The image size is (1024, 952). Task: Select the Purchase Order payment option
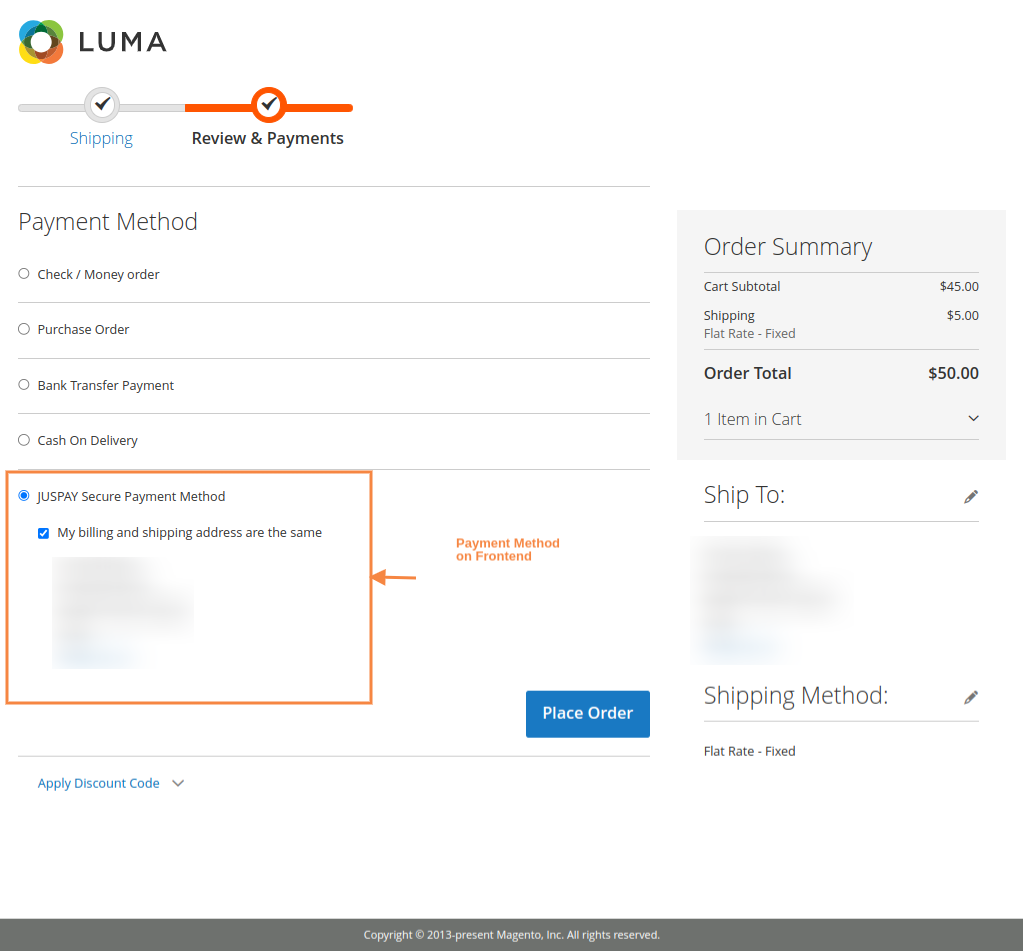coord(23,329)
